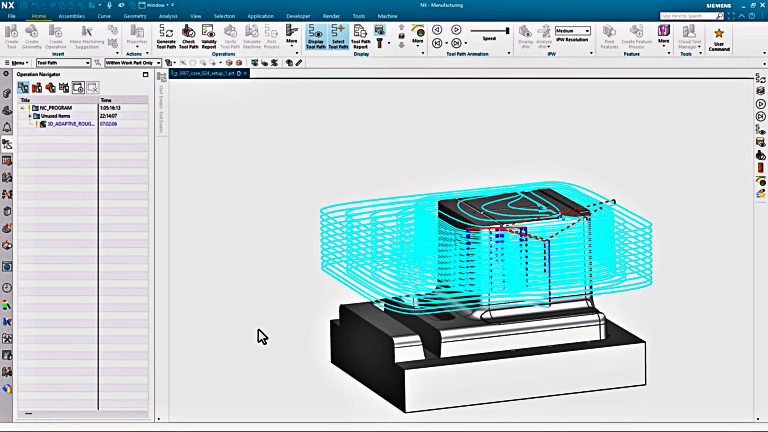The width and height of the screenshot is (768, 432).
Task: Expand More under Operations group
Action: tap(291, 35)
